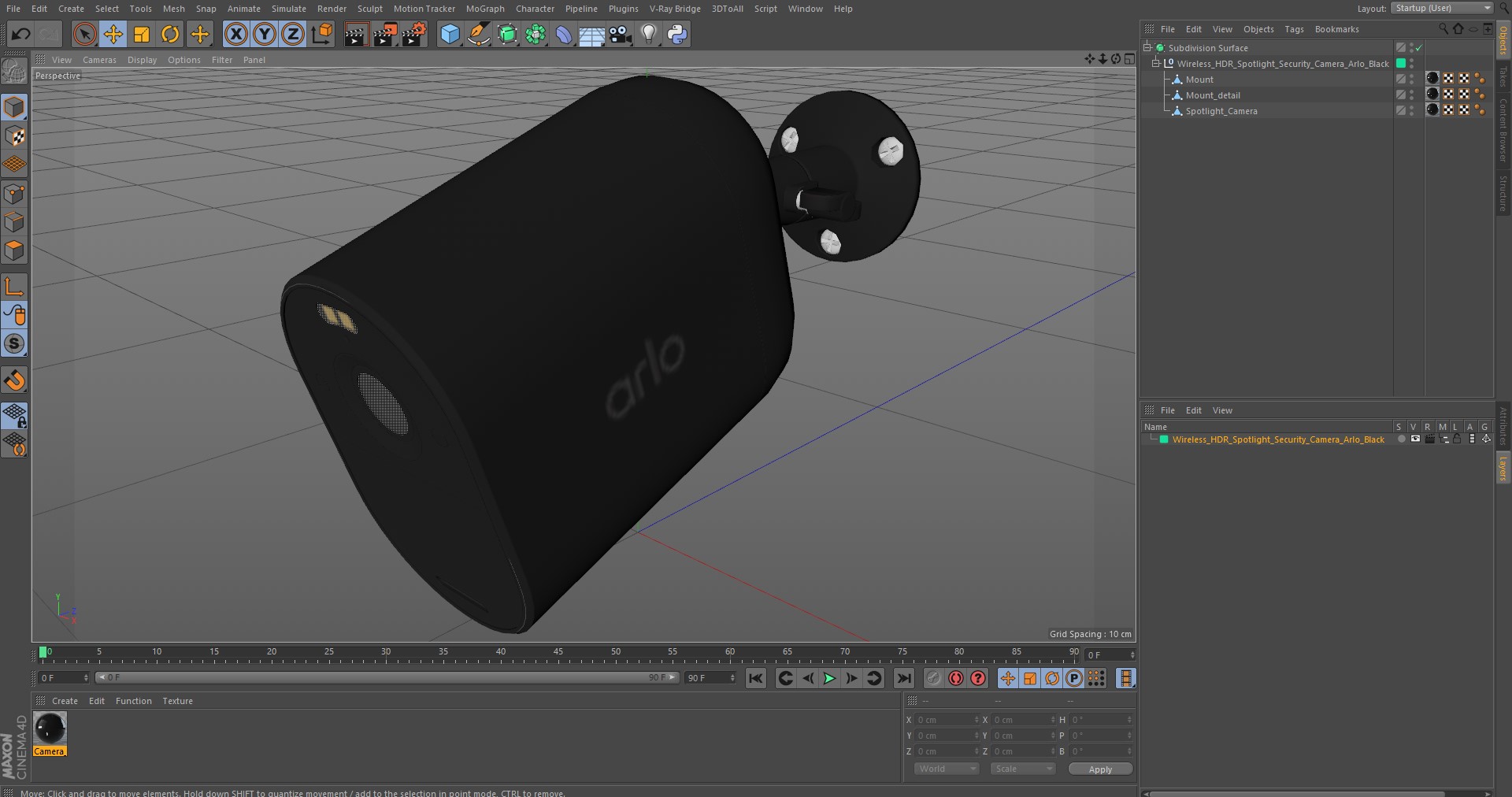Image resolution: width=1512 pixels, height=797 pixels.
Task: Toggle layer visibility eye in Layers panel
Action: click(1415, 439)
